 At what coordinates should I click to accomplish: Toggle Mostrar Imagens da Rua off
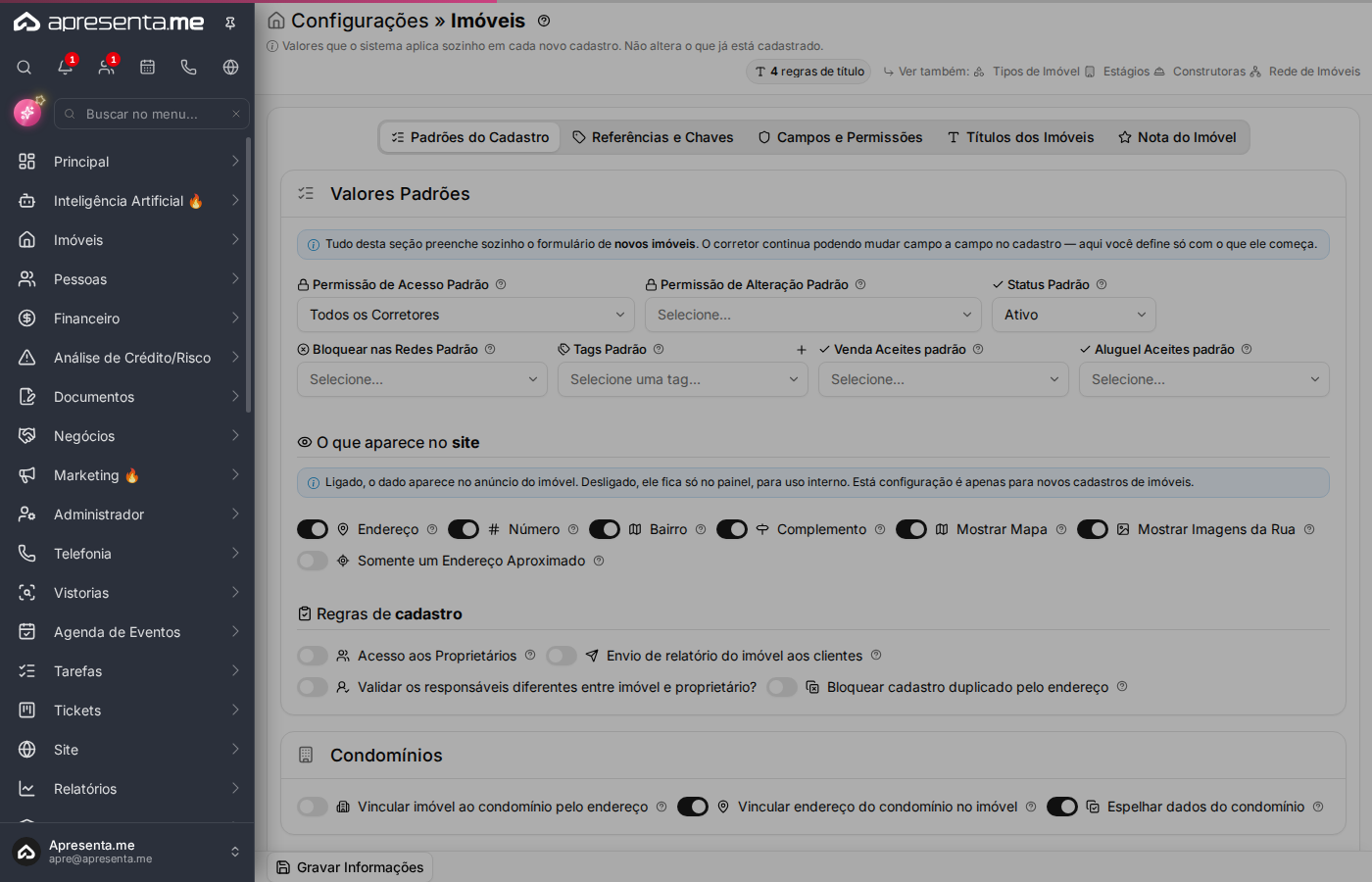[x=1093, y=529]
